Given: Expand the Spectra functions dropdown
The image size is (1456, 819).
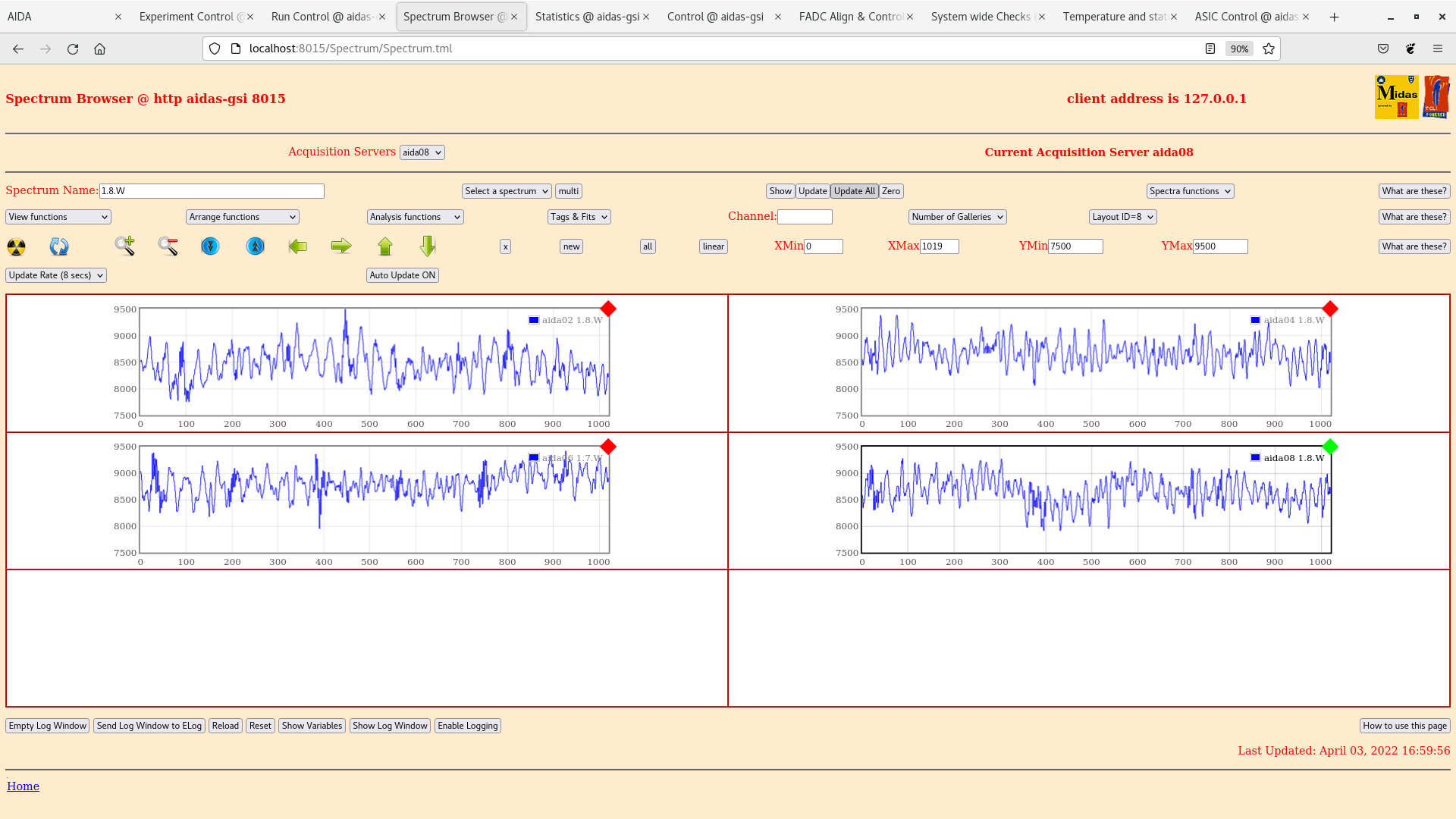Looking at the screenshot, I should point(1191,191).
